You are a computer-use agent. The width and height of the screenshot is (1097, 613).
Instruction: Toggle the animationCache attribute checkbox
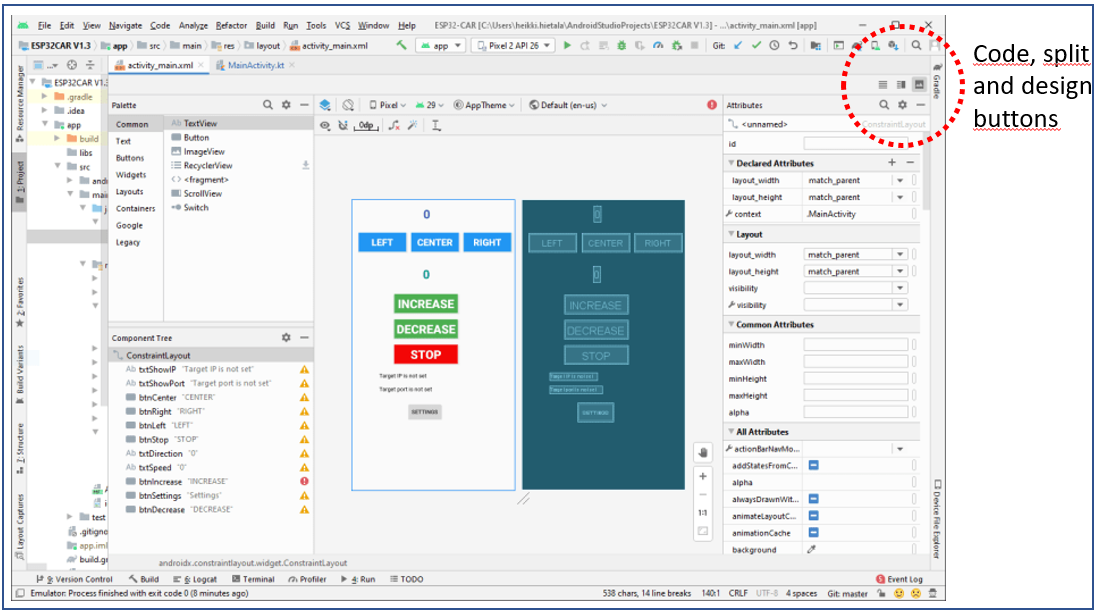[x=814, y=533]
